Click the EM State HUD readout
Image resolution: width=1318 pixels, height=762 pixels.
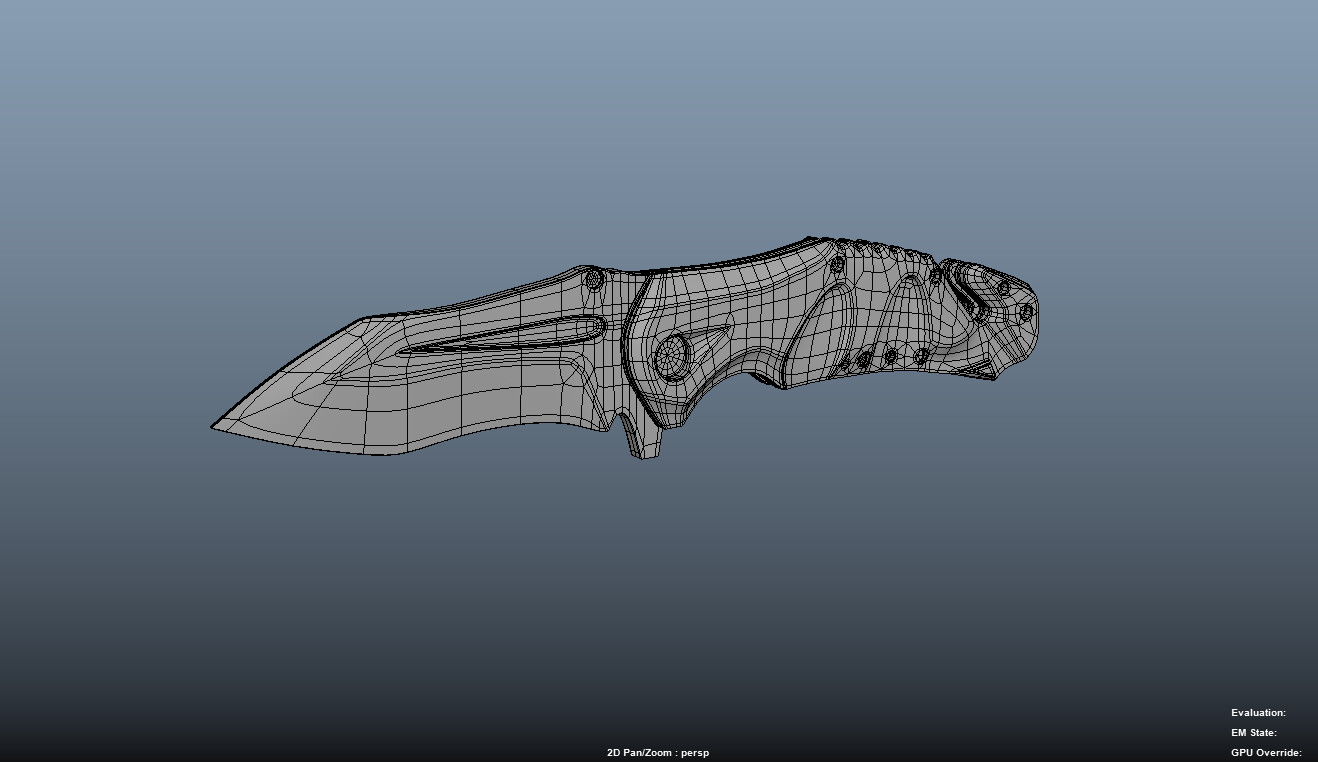[x=1253, y=732]
